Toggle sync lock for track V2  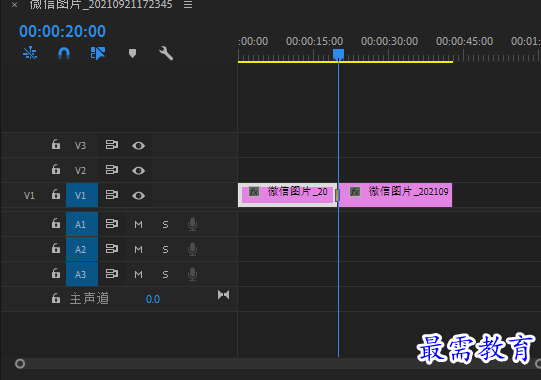111,170
